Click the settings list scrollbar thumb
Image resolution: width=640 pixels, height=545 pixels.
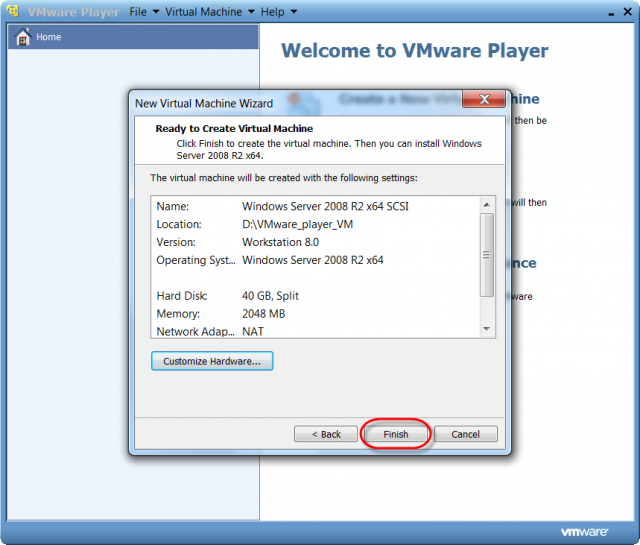click(487, 255)
